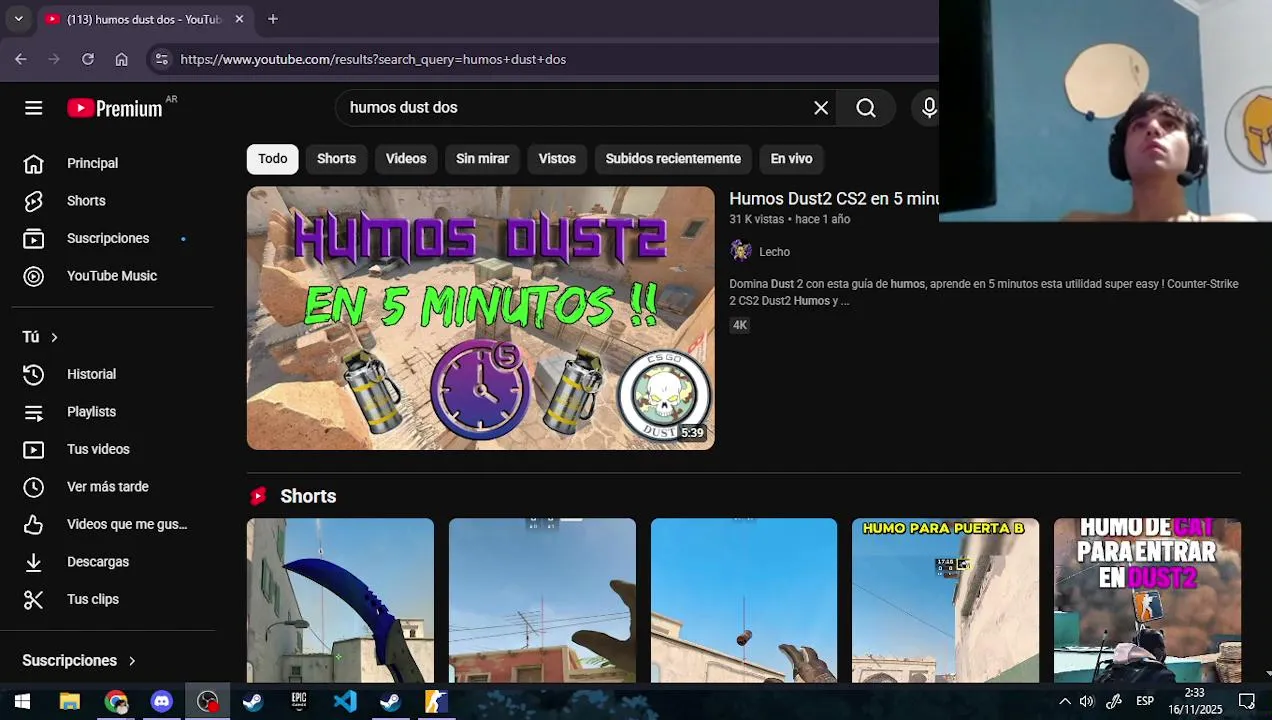
Task: Clear the search box with the X
Action: 821,108
